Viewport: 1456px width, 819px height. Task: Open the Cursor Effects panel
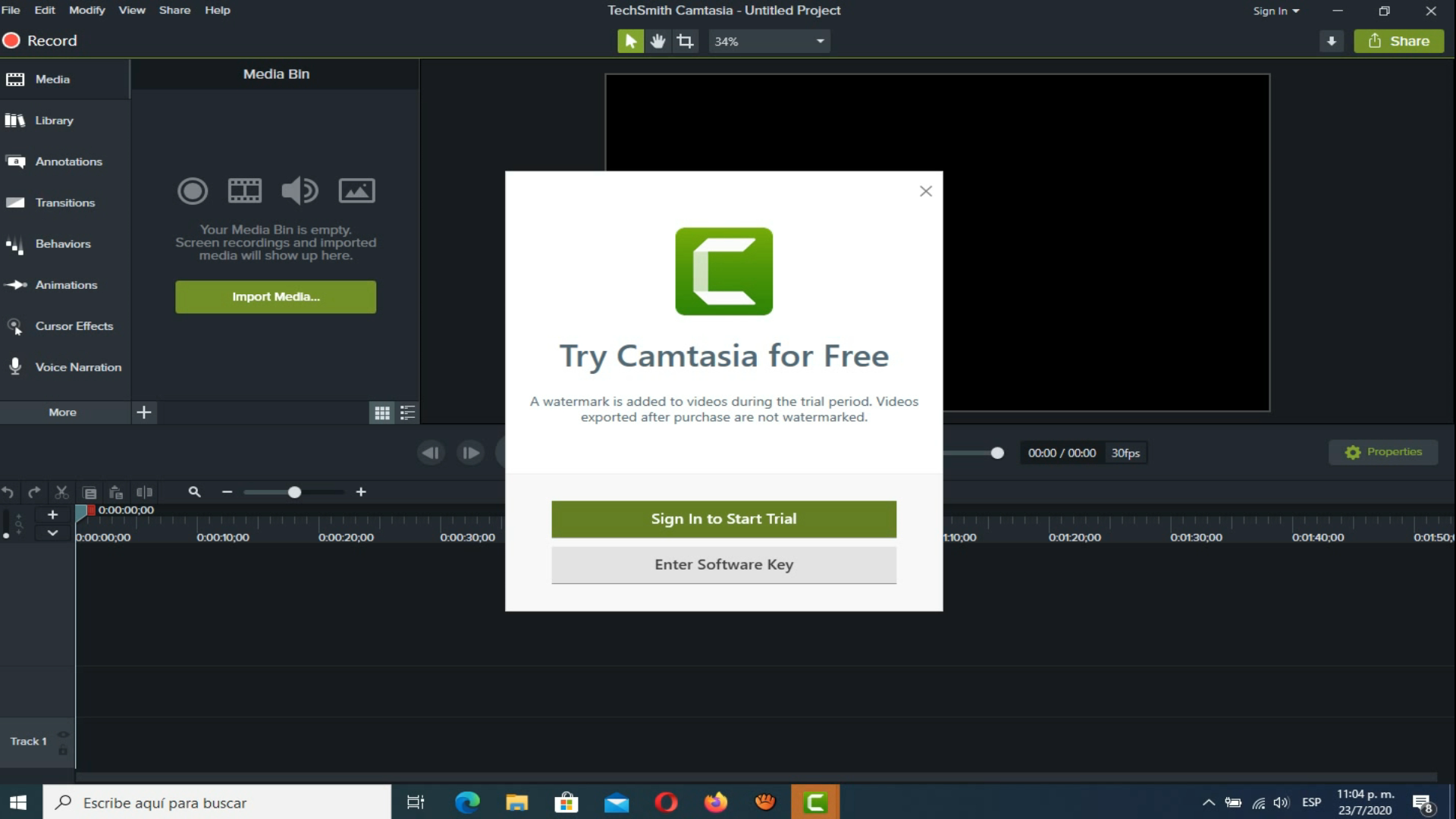pyautogui.click(x=64, y=326)
